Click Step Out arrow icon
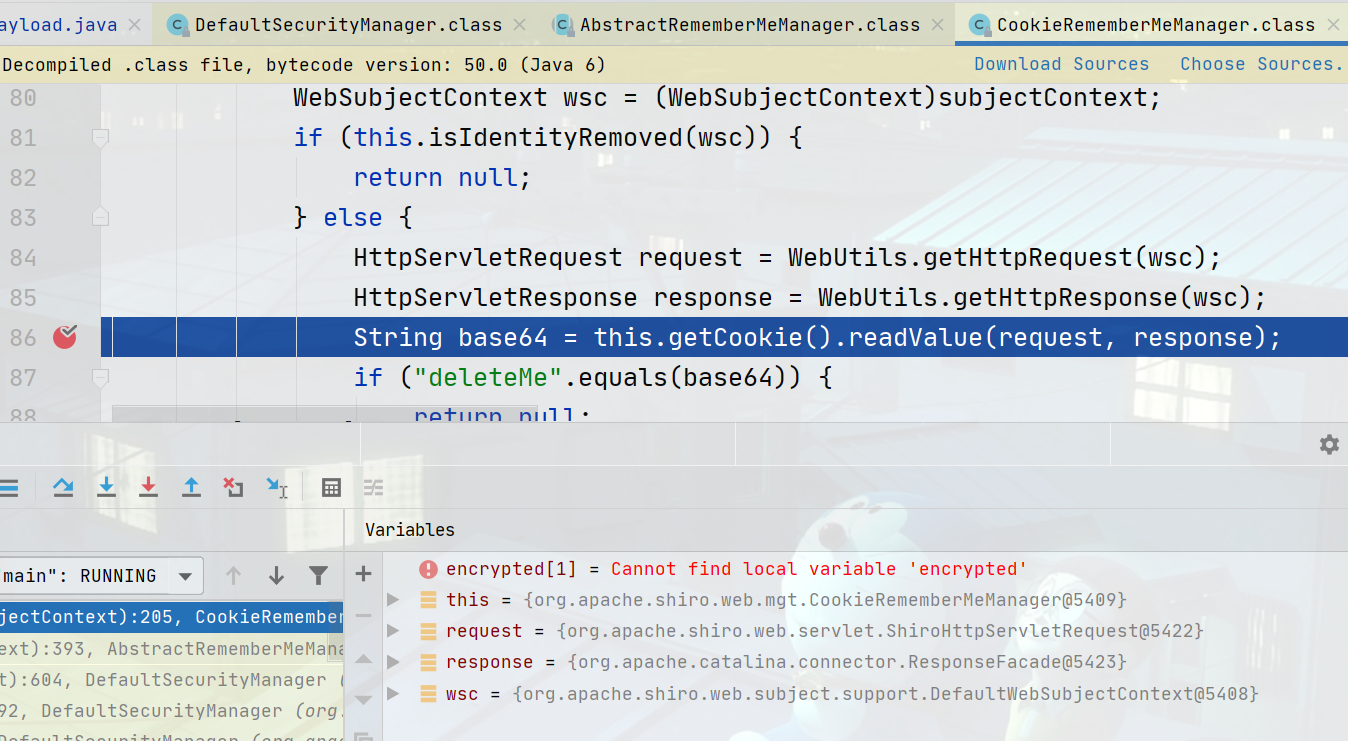The height and width of the screenshot is (741, 1348). tap(191, 487)
